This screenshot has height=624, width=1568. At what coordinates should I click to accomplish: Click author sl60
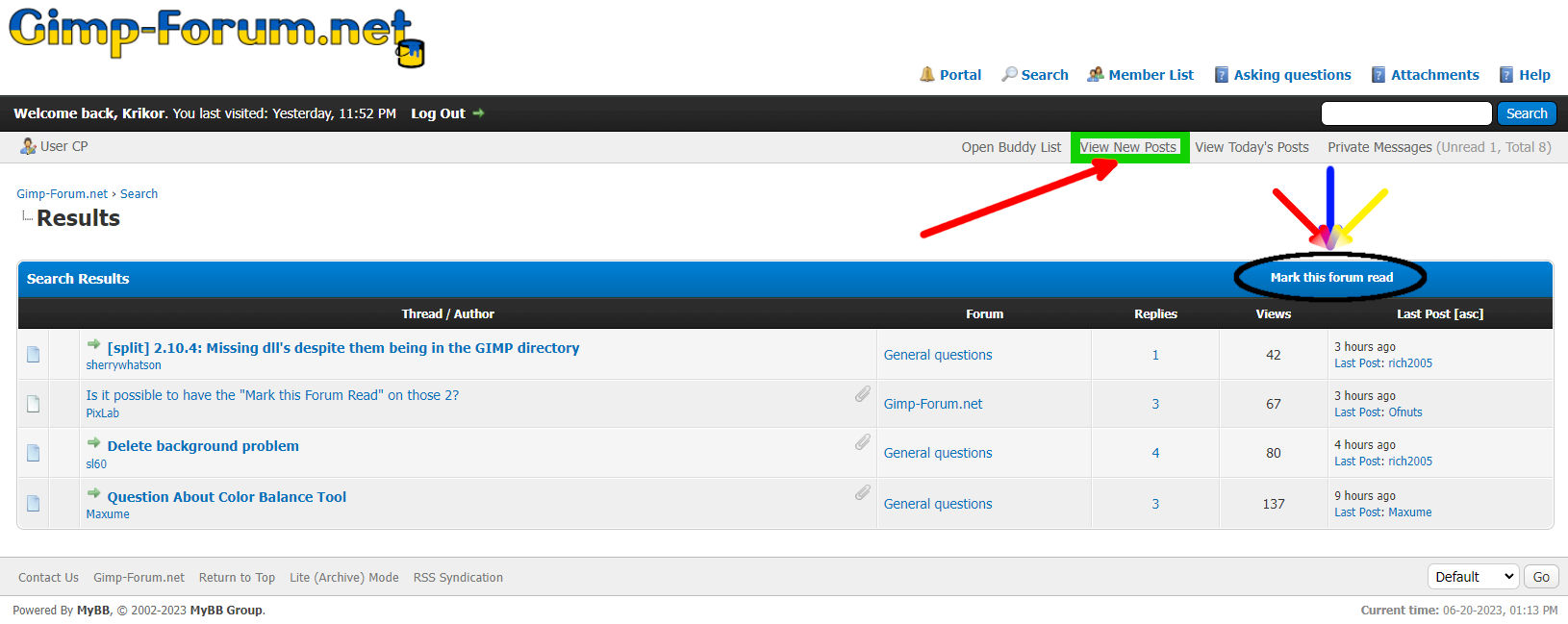coord(96,464)
